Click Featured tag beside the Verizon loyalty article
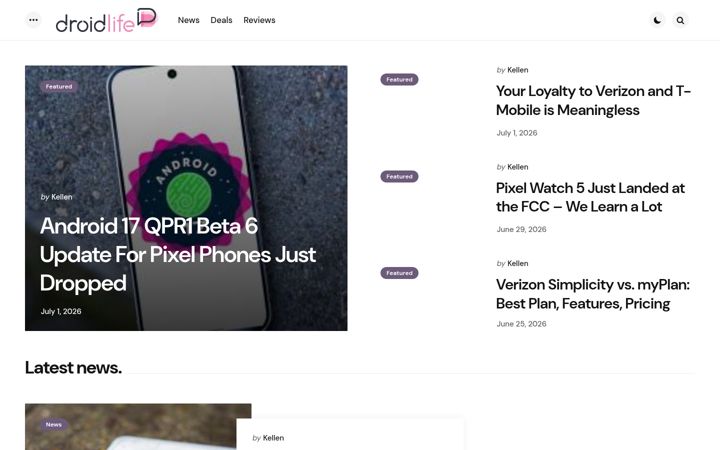720x450 pixels. click(399, 79)
